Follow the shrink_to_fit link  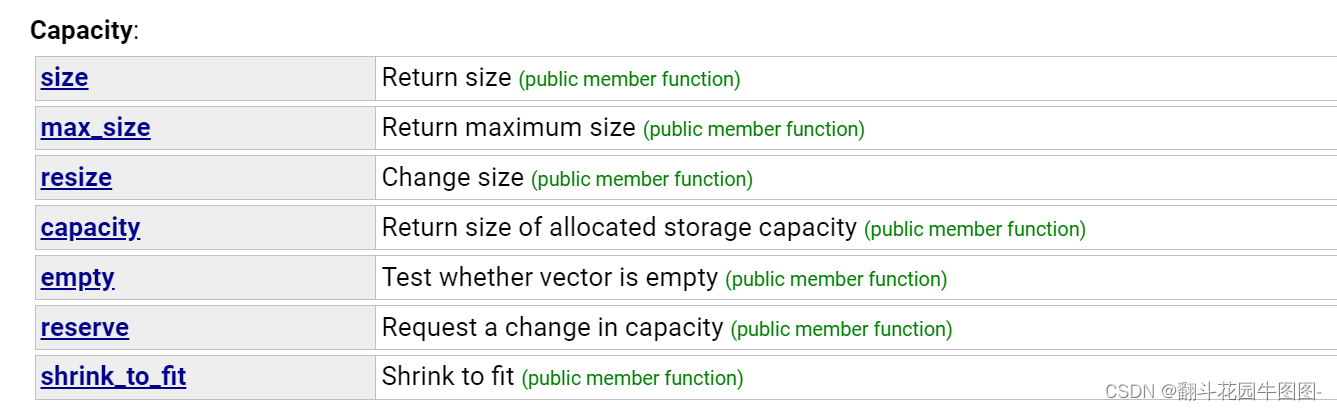[113, 377]
